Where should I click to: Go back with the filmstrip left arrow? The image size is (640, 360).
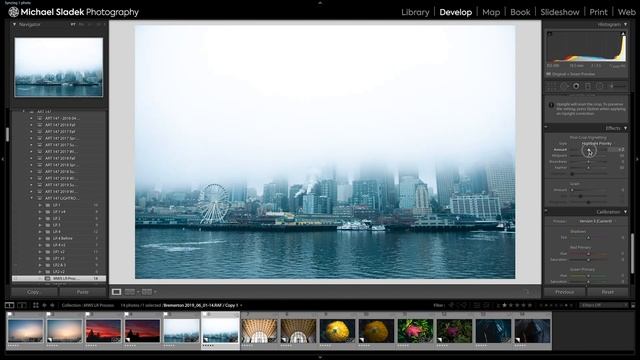[44, 305]
